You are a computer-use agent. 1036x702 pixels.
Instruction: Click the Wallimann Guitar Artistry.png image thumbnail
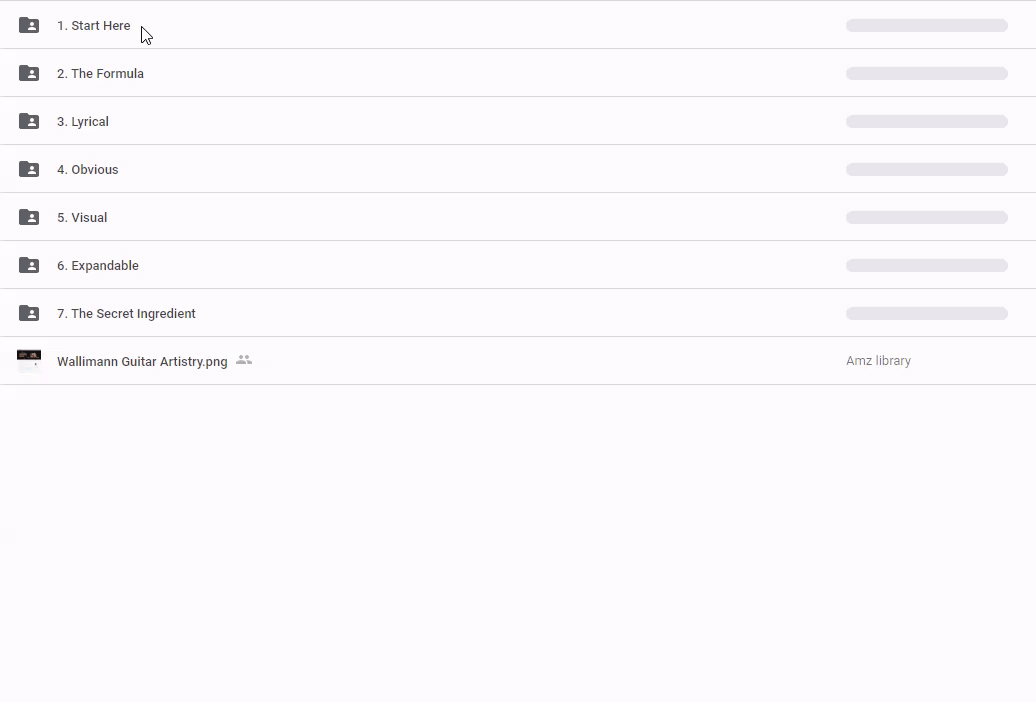pyautogui.click(x=29, y=360)
